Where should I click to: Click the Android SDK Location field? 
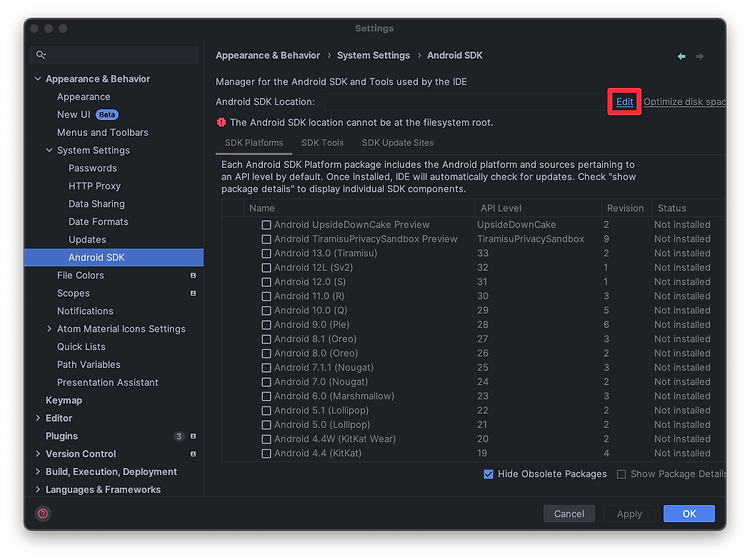tap(464, 102)
